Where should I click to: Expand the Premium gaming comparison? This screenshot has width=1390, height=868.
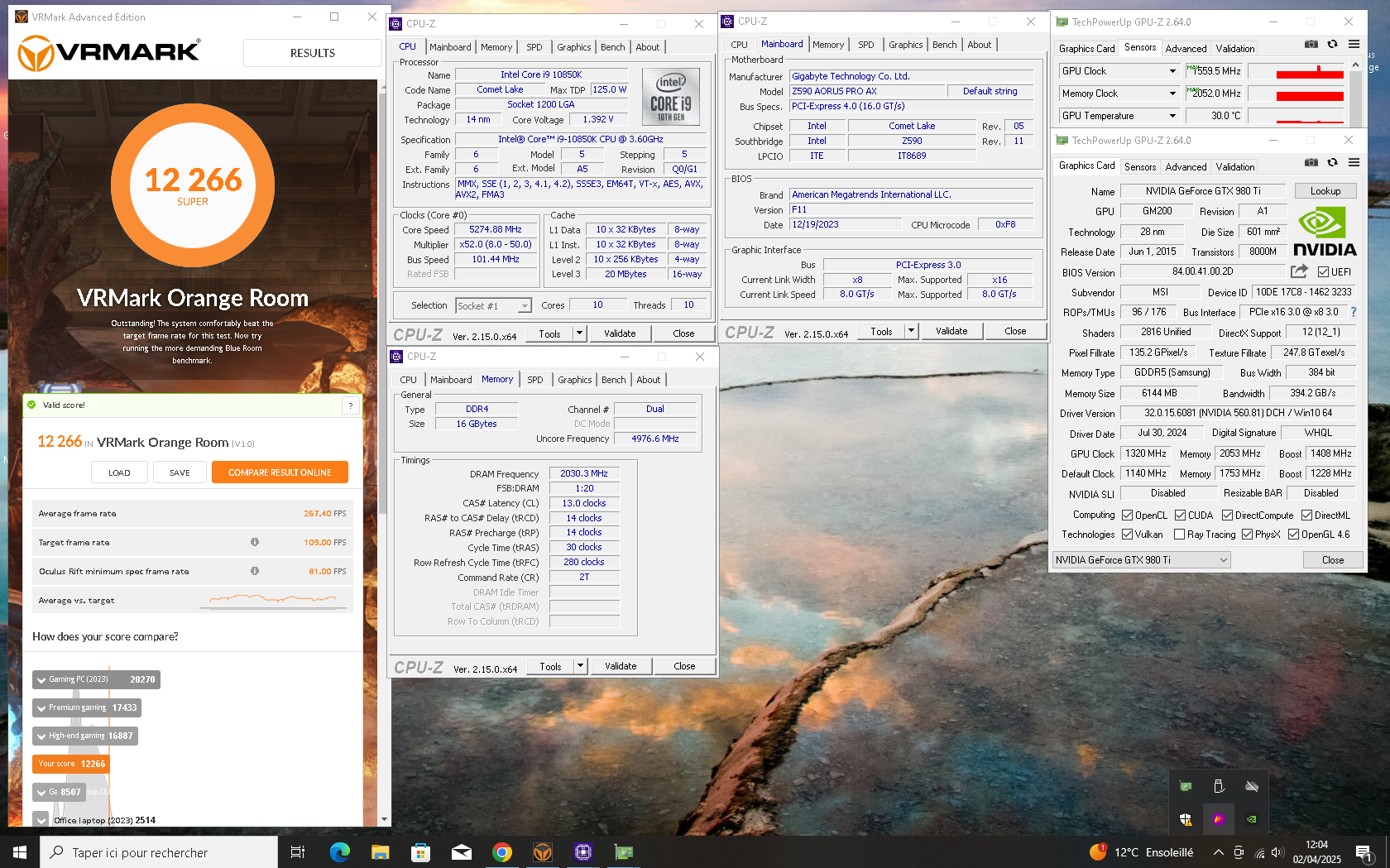click(41, 708)
